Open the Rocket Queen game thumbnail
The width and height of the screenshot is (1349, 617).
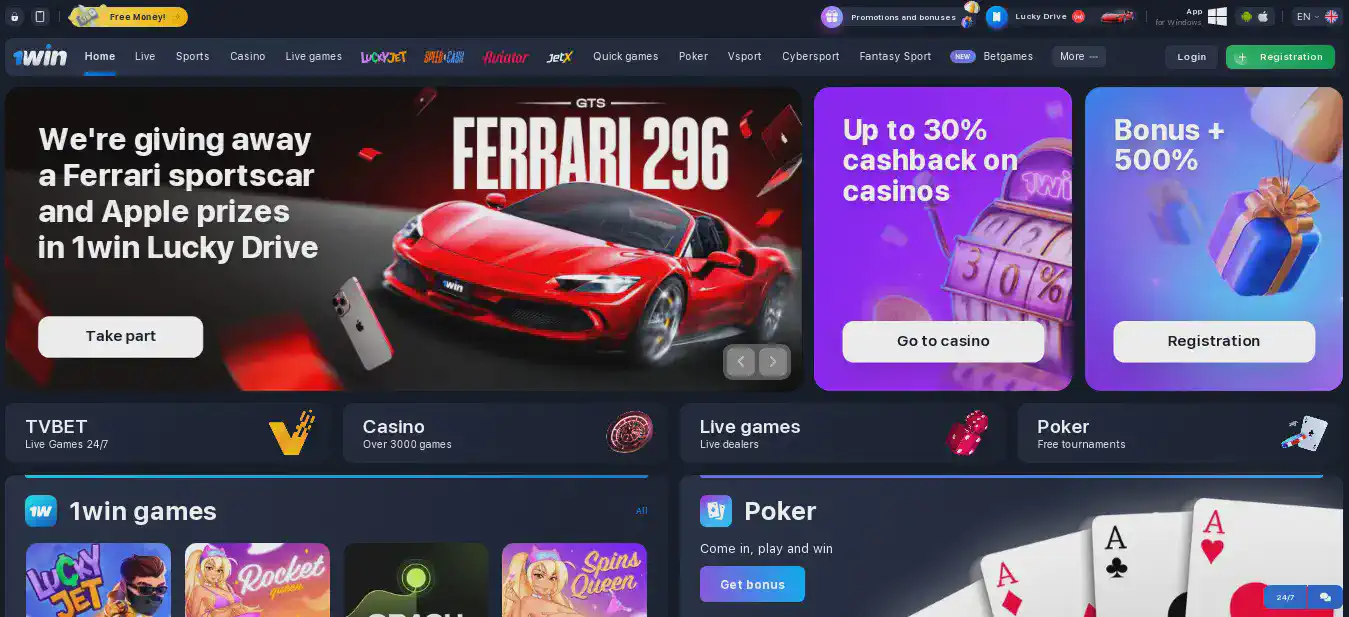[257, 580]
